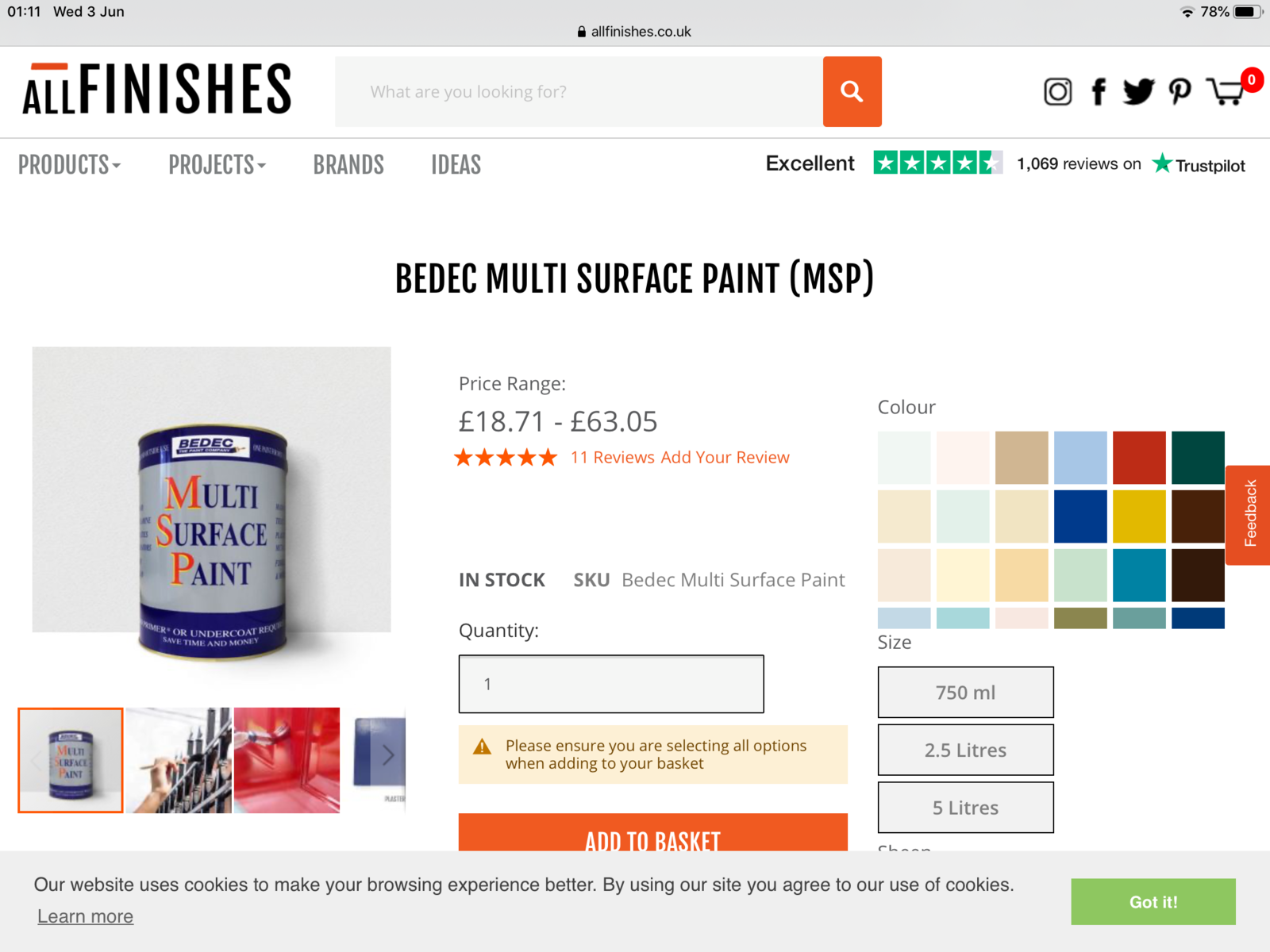This screenshot has width=1270, height=952.
Task: Open the Brands menu item
Action: pos(348,165)
